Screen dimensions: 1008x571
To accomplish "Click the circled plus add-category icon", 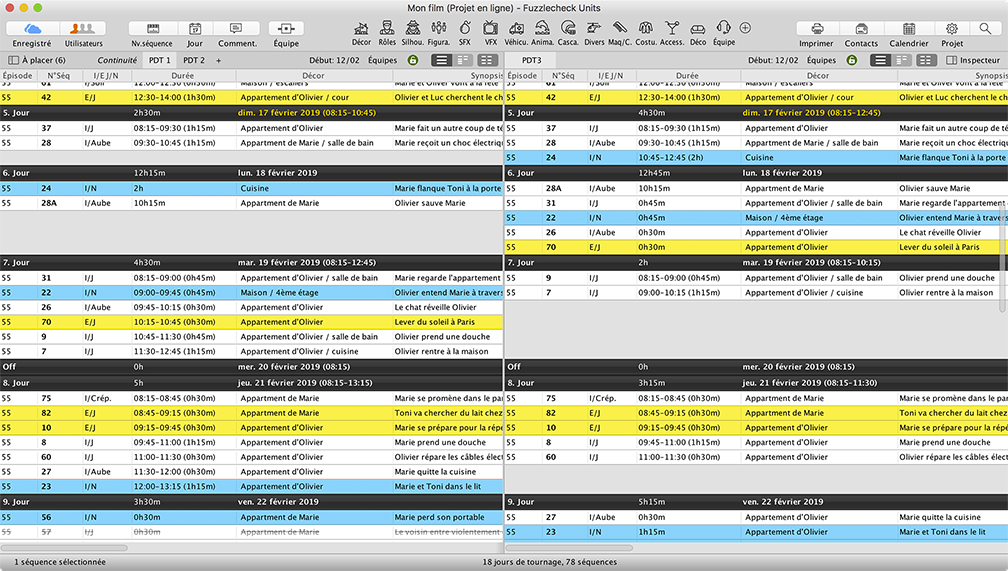I will tap(745, 28).
